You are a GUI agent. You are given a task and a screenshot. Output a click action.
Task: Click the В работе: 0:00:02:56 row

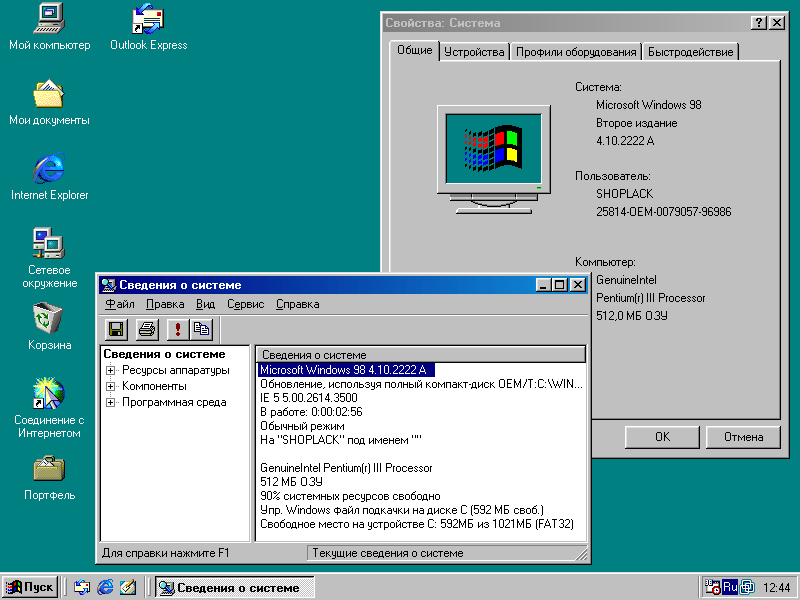click(x=311, y=412)
